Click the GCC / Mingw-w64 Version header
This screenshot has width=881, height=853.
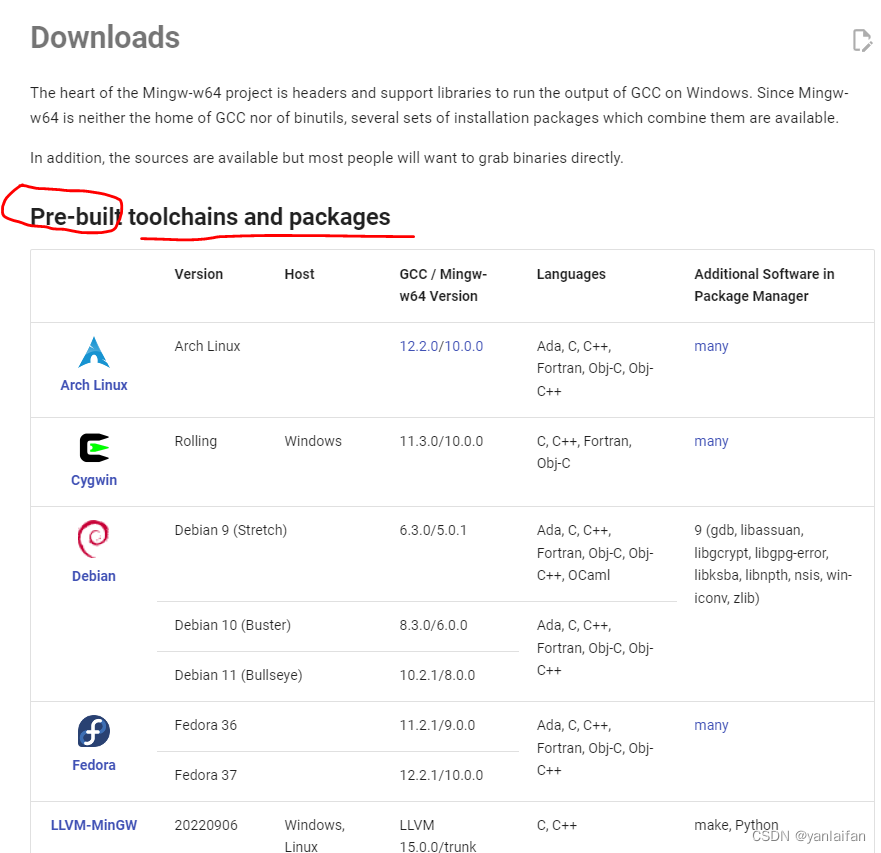pos(443,285)
